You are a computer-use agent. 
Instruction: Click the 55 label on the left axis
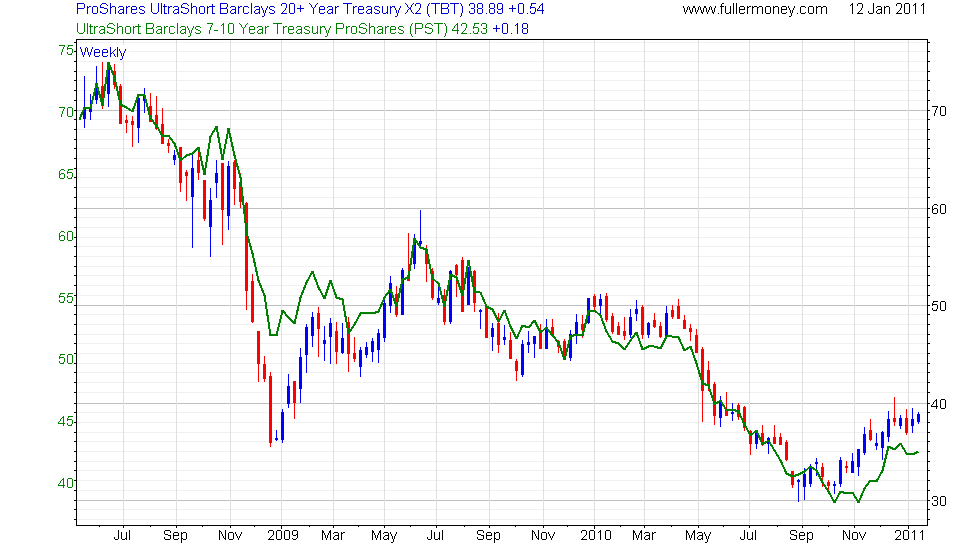tap(66, 298)
